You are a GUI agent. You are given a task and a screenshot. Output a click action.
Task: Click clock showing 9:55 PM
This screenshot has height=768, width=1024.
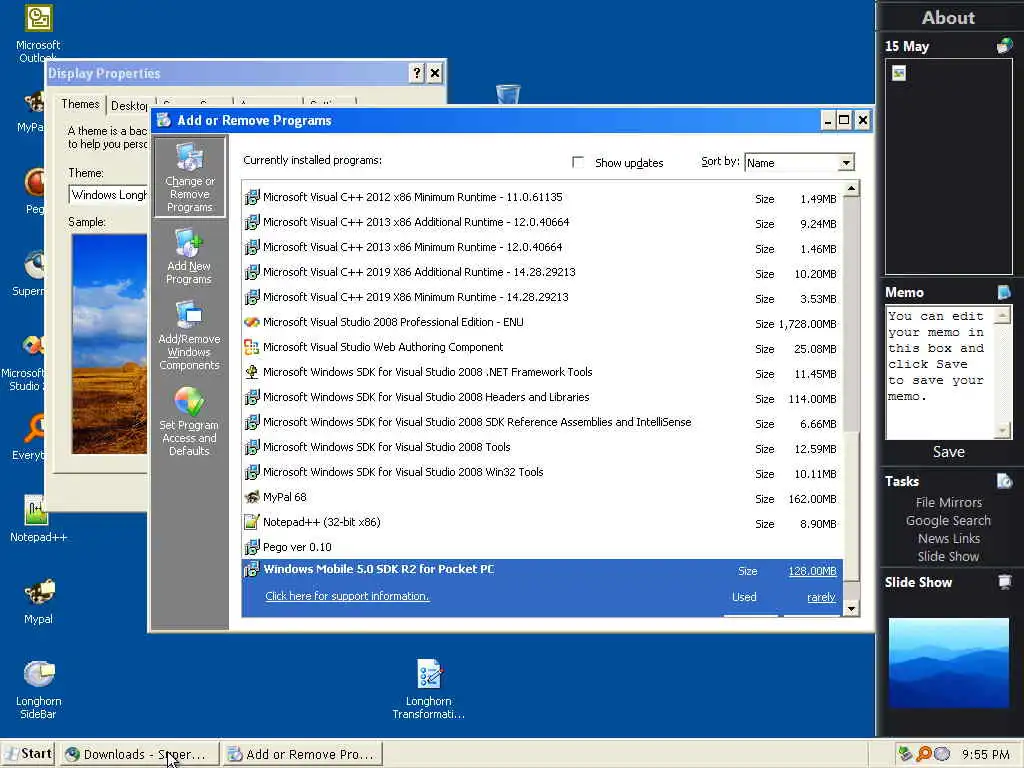tap(985, 755)
